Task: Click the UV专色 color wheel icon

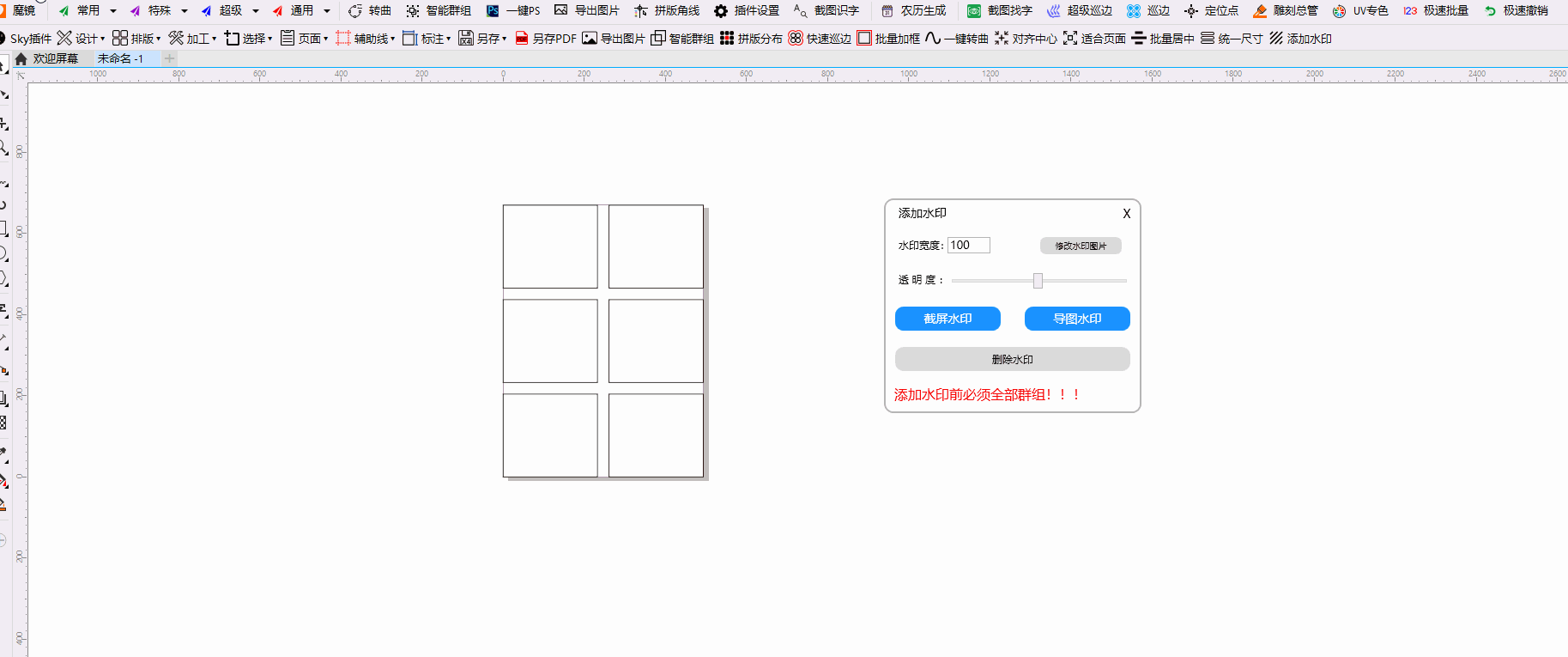Action: pyautogui.click(x=1340, y=11)
